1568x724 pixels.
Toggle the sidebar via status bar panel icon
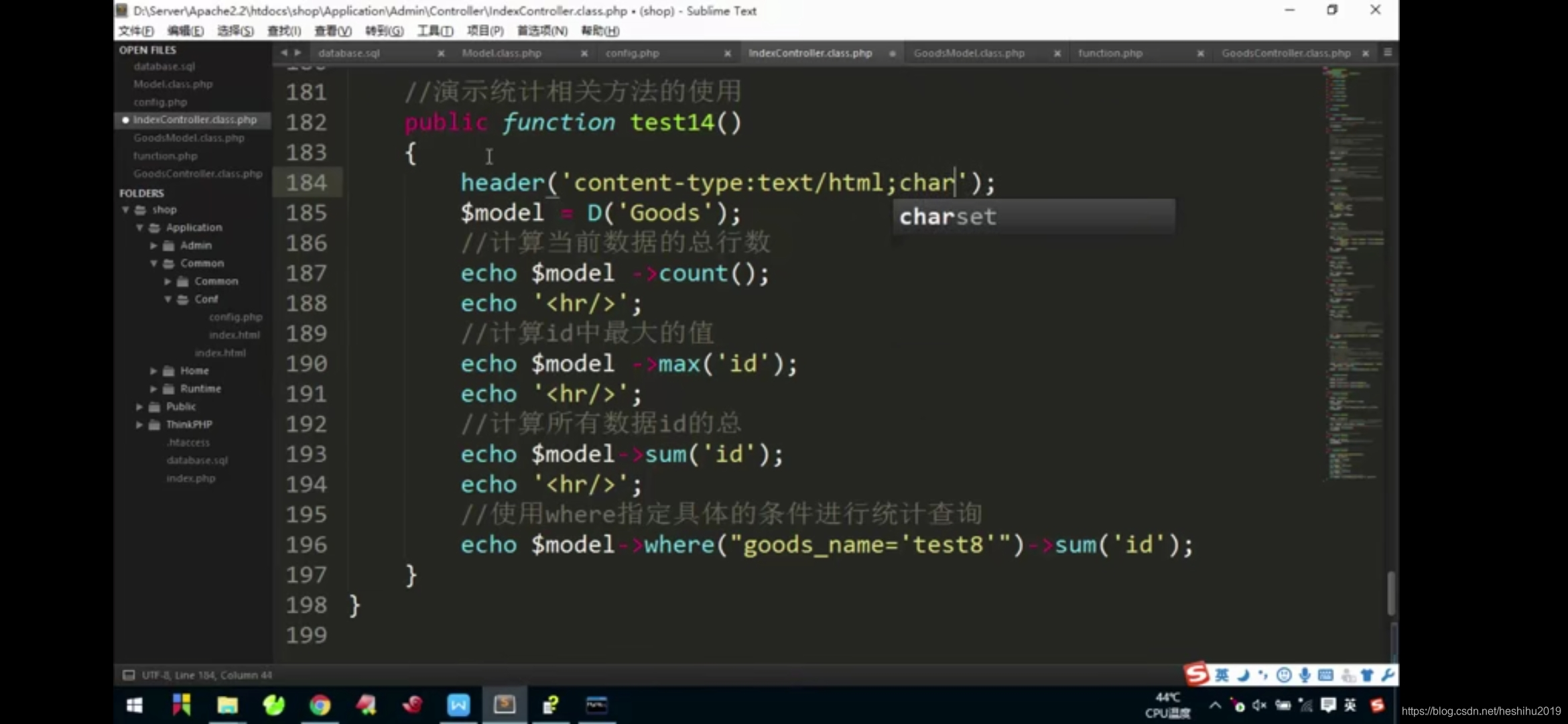(x=129, y=675)
